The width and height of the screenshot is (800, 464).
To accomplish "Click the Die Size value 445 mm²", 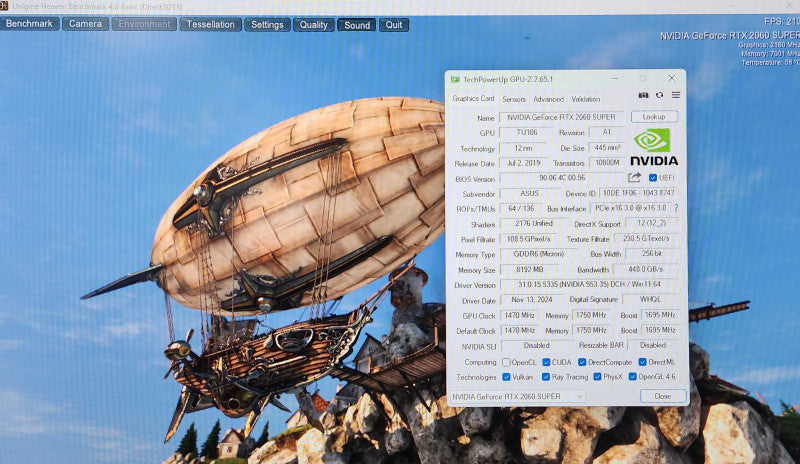I will click(607, 148).
